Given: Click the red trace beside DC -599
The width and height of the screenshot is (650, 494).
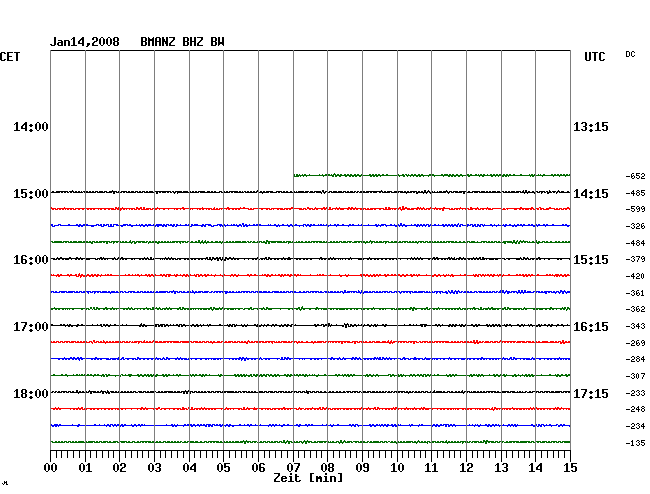Looking at the screenshot, I should [x=310, y=208].
